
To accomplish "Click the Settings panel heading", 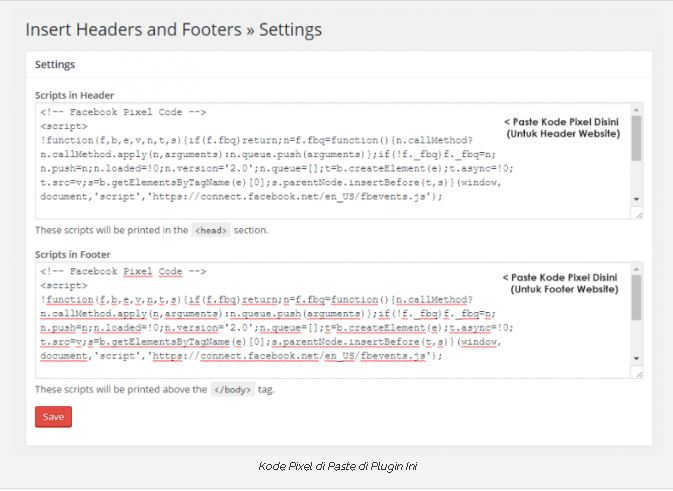I will pyautogui.click(x=55, y=64).
